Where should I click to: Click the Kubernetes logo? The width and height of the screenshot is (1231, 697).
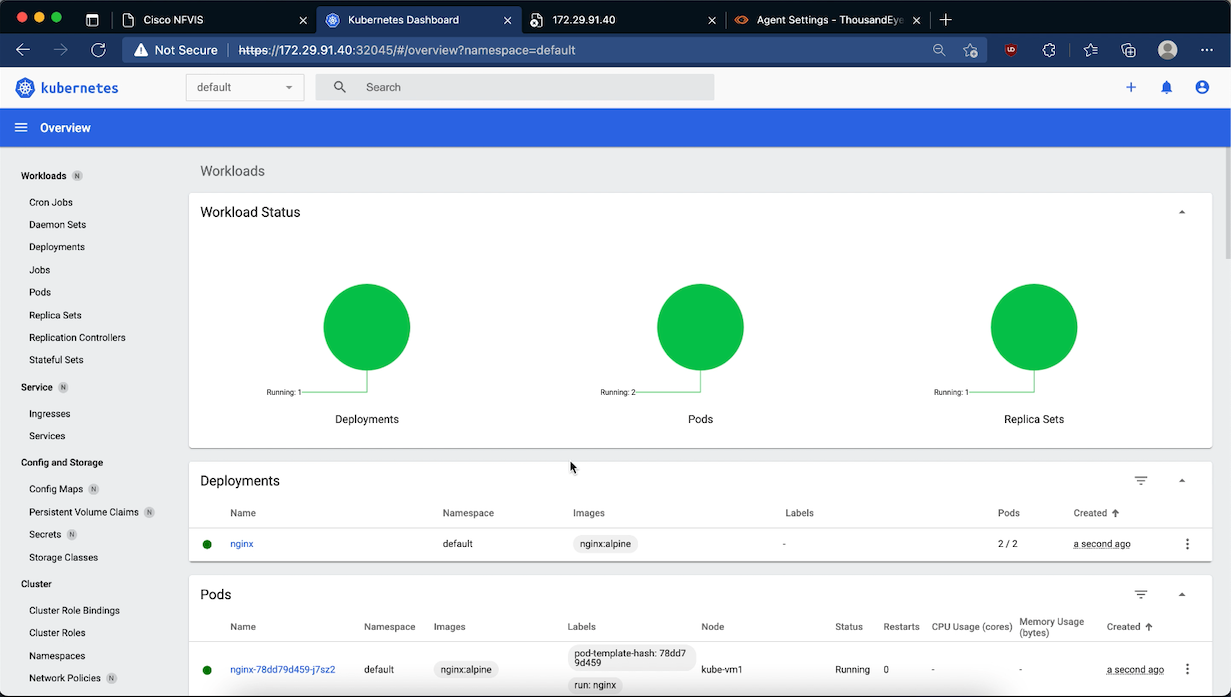tap(67, 88)
